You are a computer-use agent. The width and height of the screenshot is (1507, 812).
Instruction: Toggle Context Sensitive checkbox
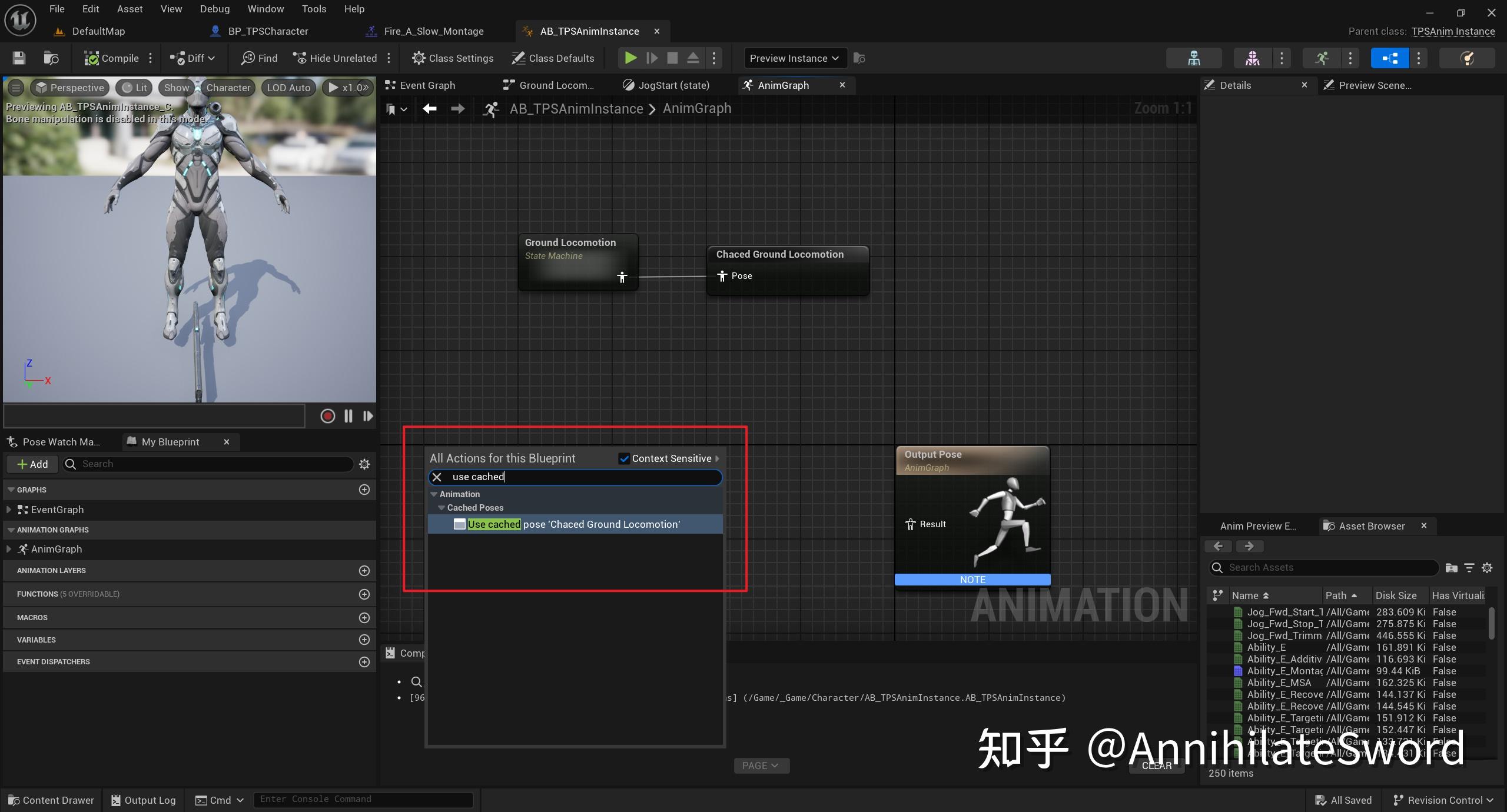[625, 458]
